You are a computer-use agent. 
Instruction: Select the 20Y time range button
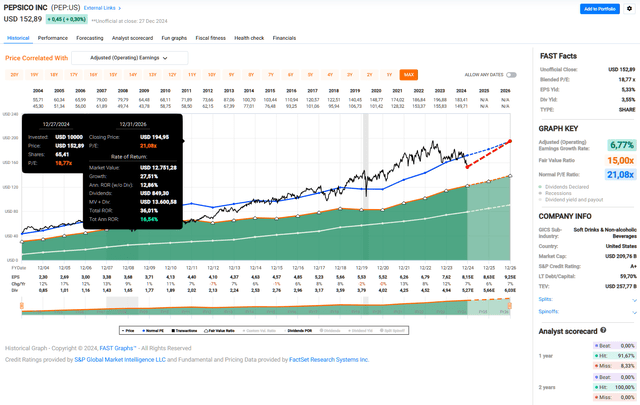tap(14, 75)
